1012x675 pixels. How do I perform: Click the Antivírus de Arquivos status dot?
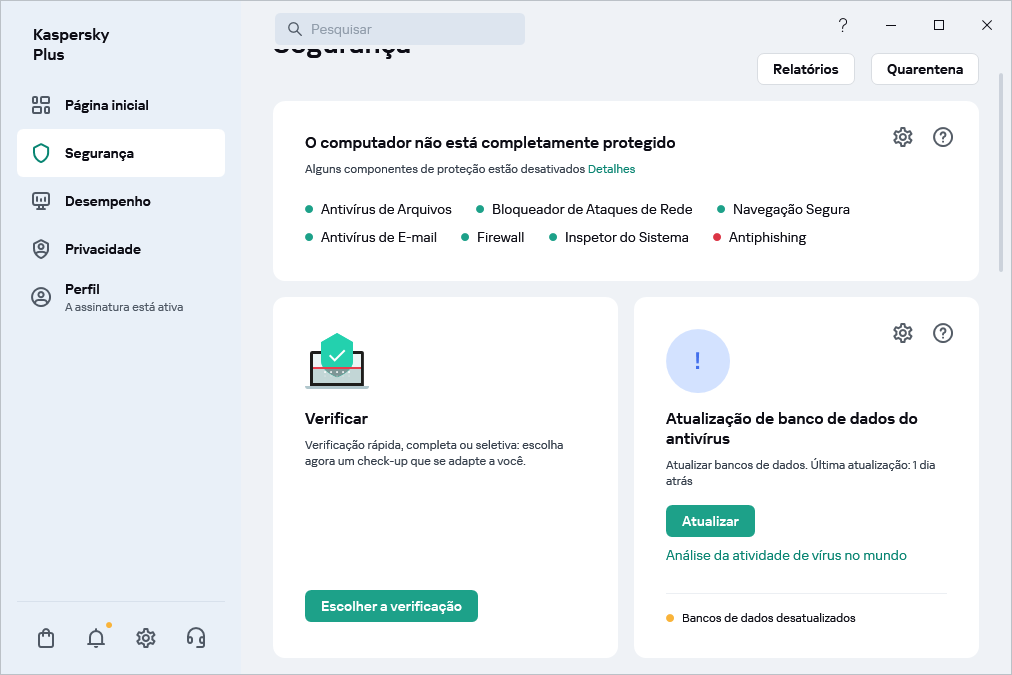pos(307,209)
